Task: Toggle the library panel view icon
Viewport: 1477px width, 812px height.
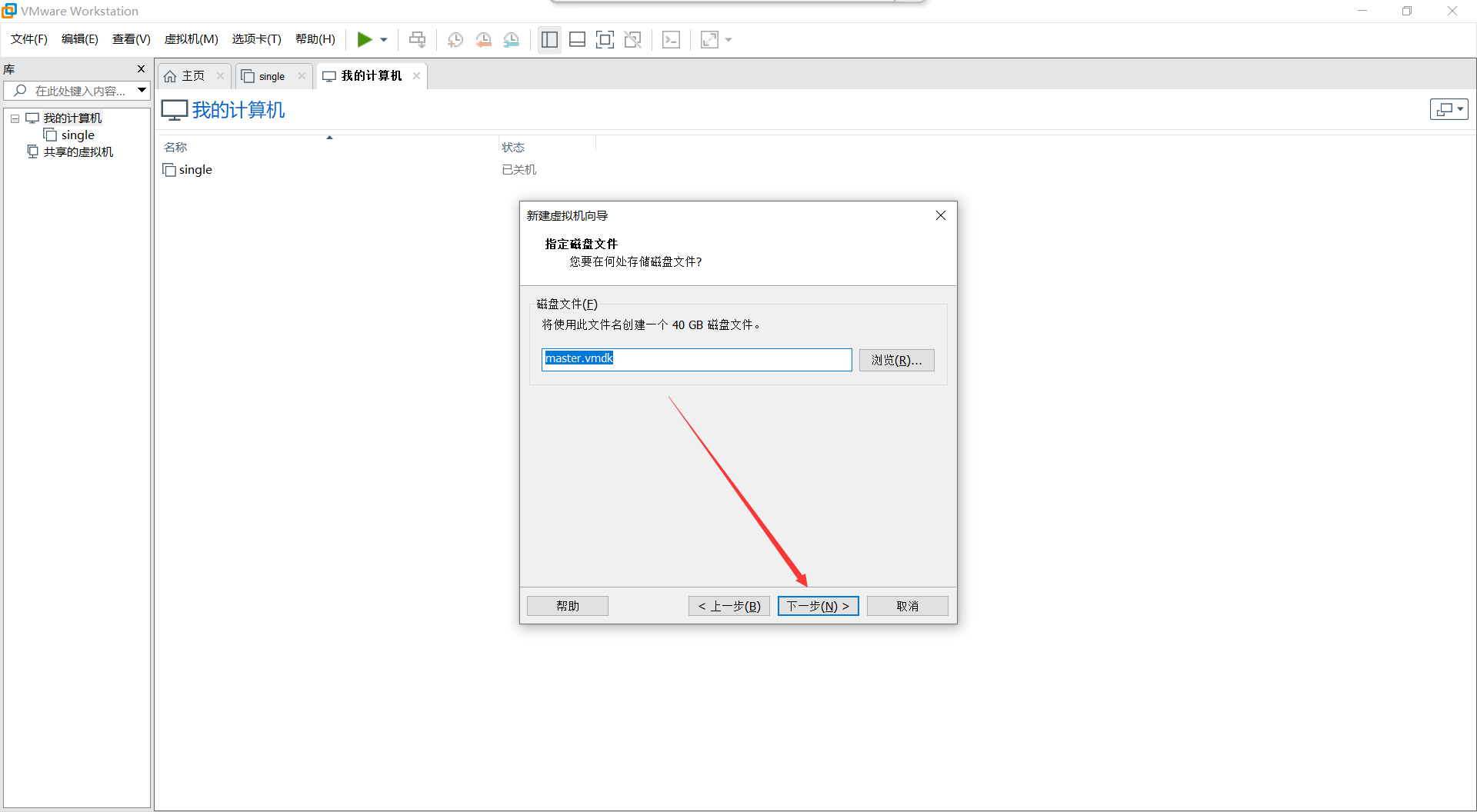Action: pos(549,39)
